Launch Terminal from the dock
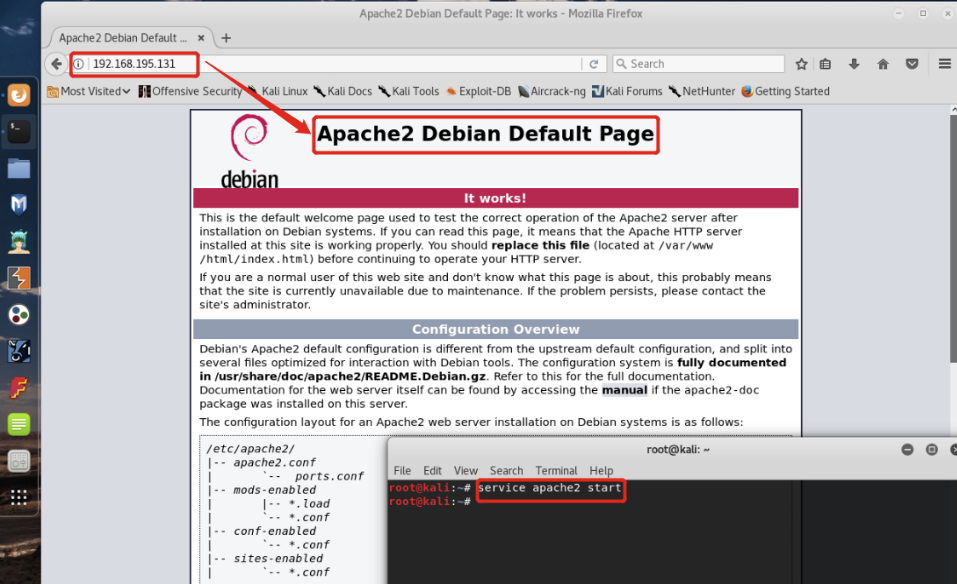The width and height of the screenshot is (957, 584). [x=18, y=131]
